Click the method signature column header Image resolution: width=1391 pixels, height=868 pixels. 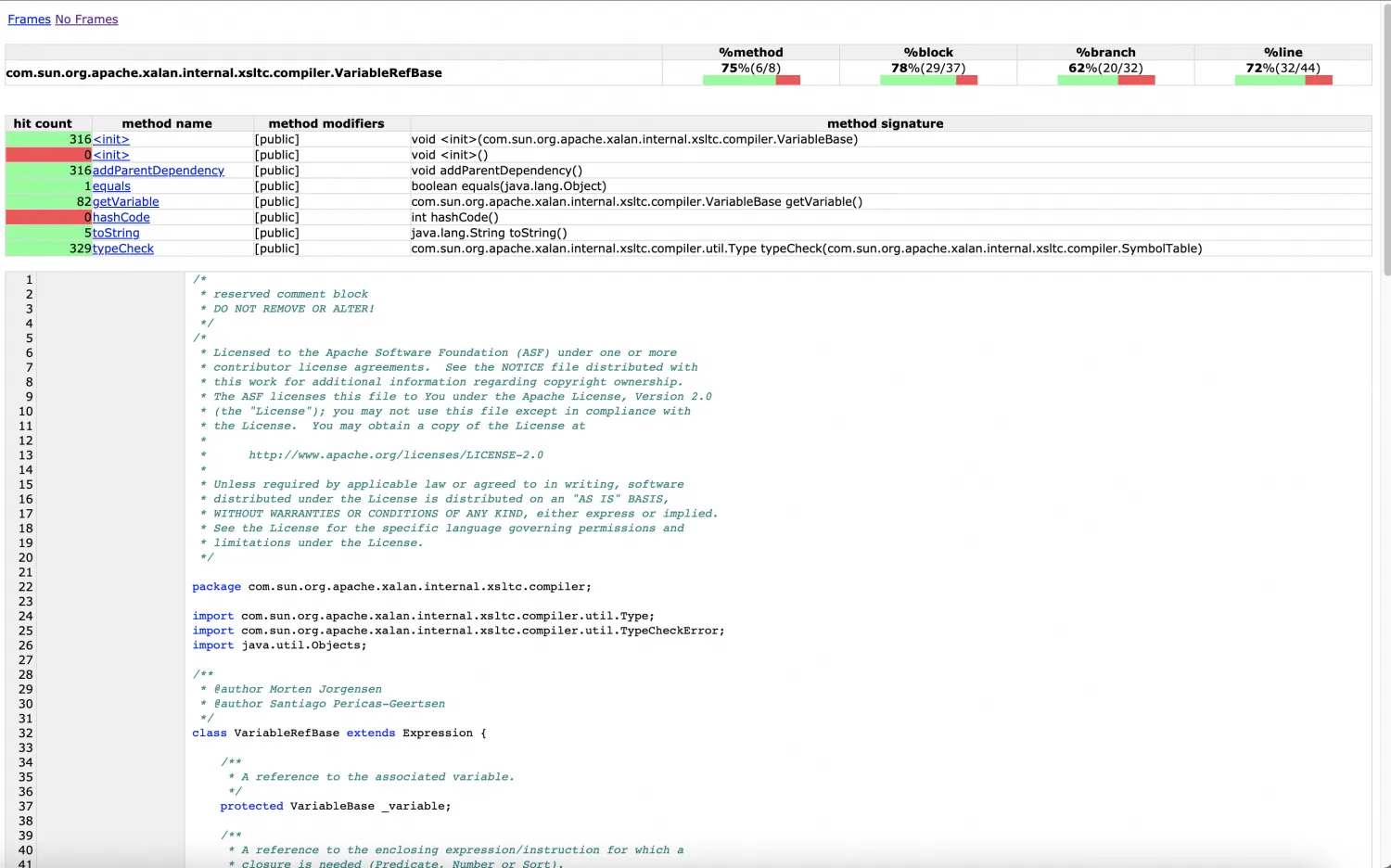pos(885,123)
